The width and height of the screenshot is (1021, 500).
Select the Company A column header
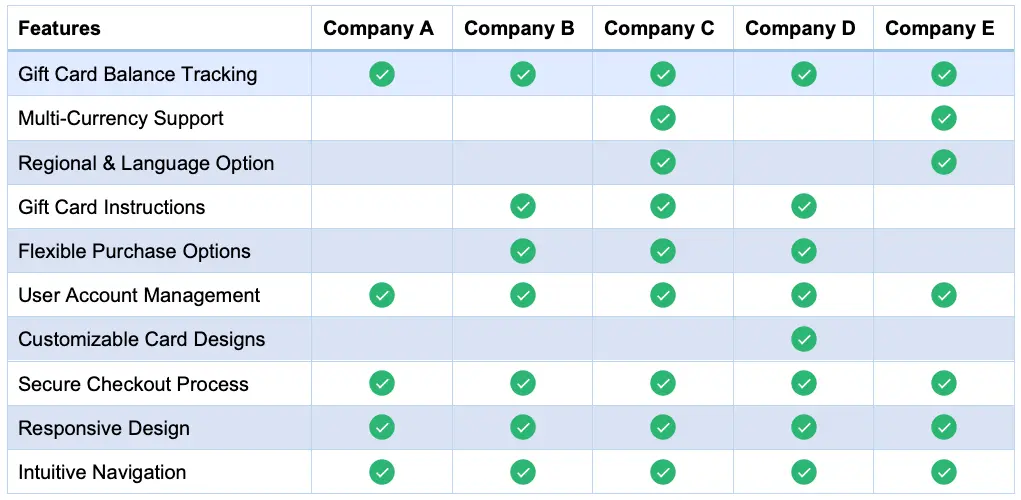[378, 29]
